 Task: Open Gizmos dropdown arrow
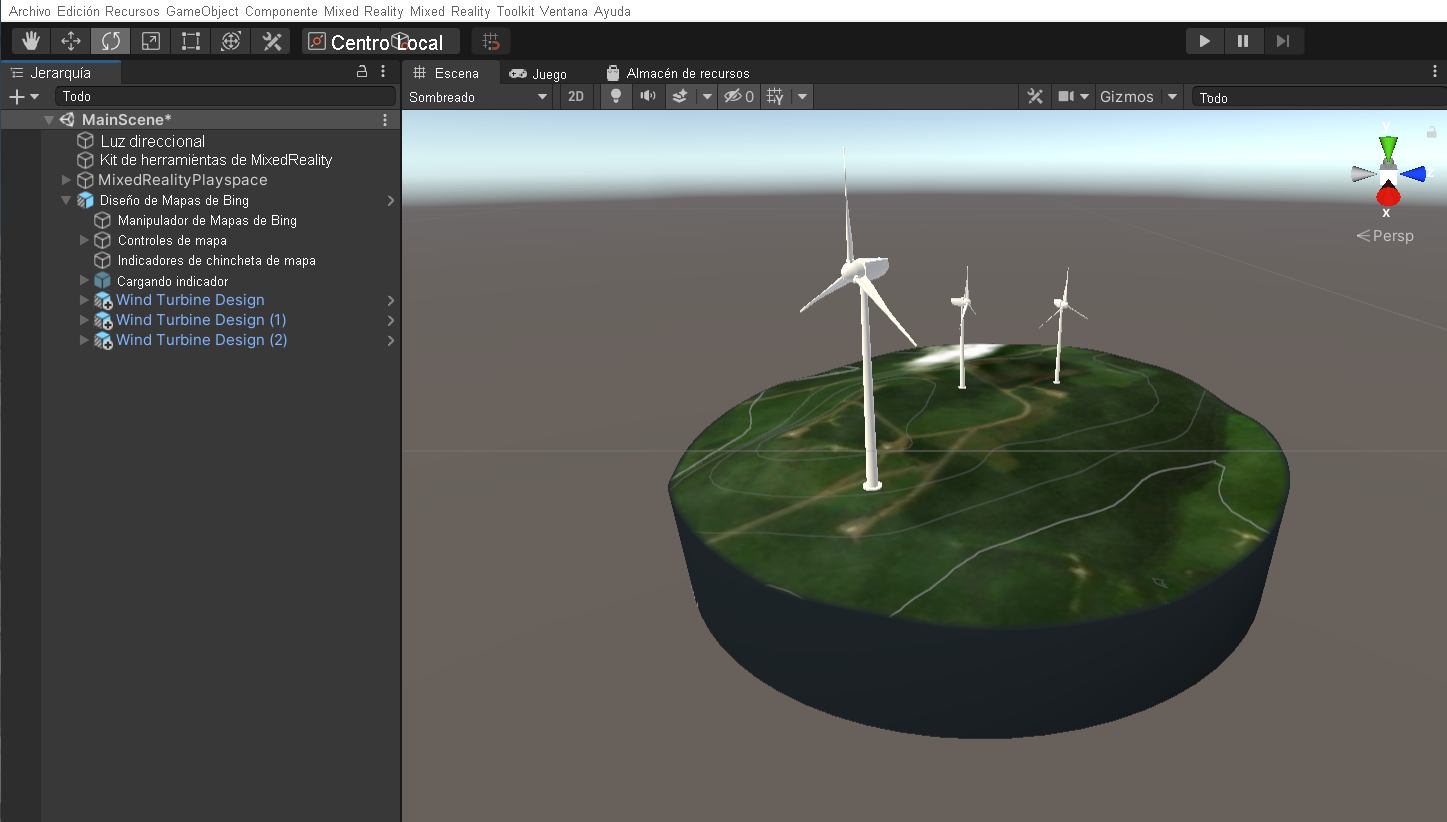tap(1173, 97)
